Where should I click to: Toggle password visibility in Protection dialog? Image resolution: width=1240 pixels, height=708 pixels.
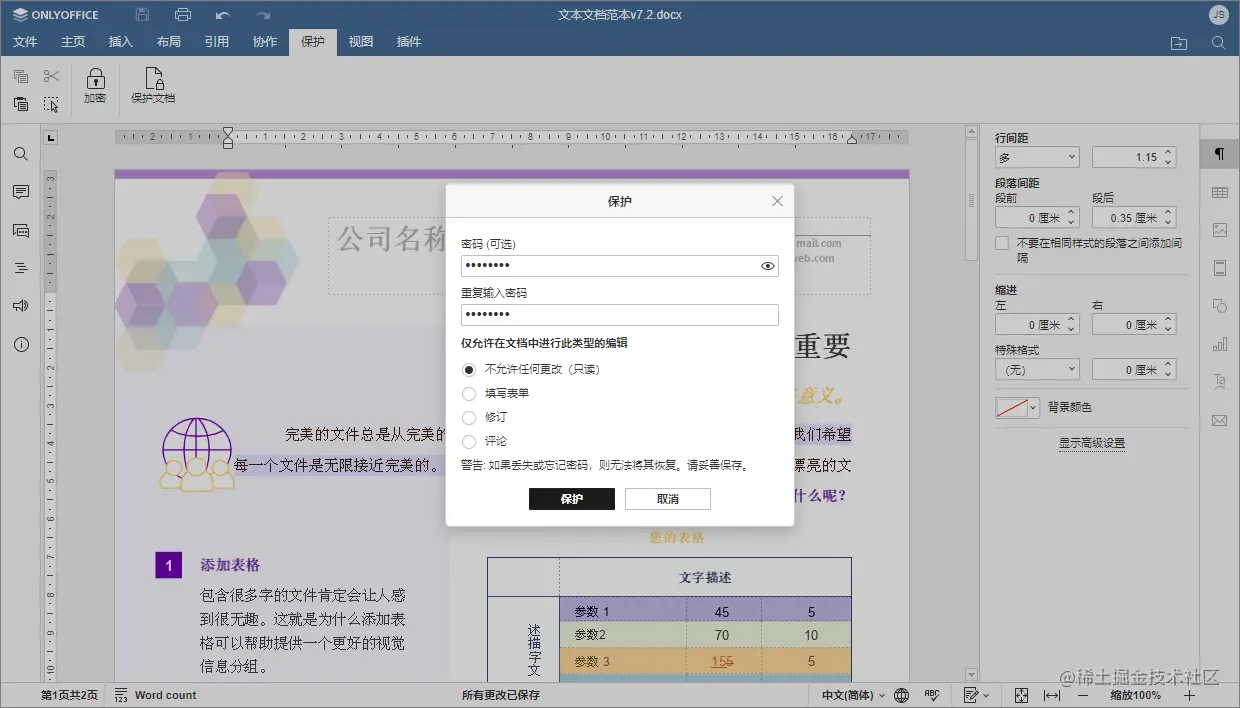tap(766, 266)
